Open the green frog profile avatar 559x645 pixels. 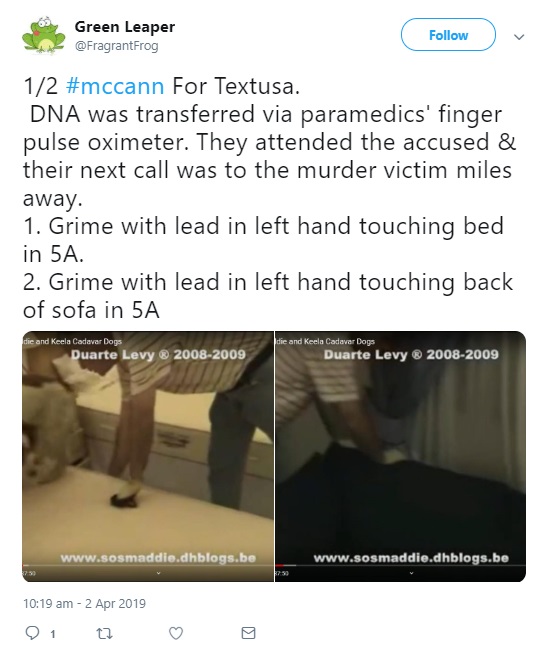point(43,35)
